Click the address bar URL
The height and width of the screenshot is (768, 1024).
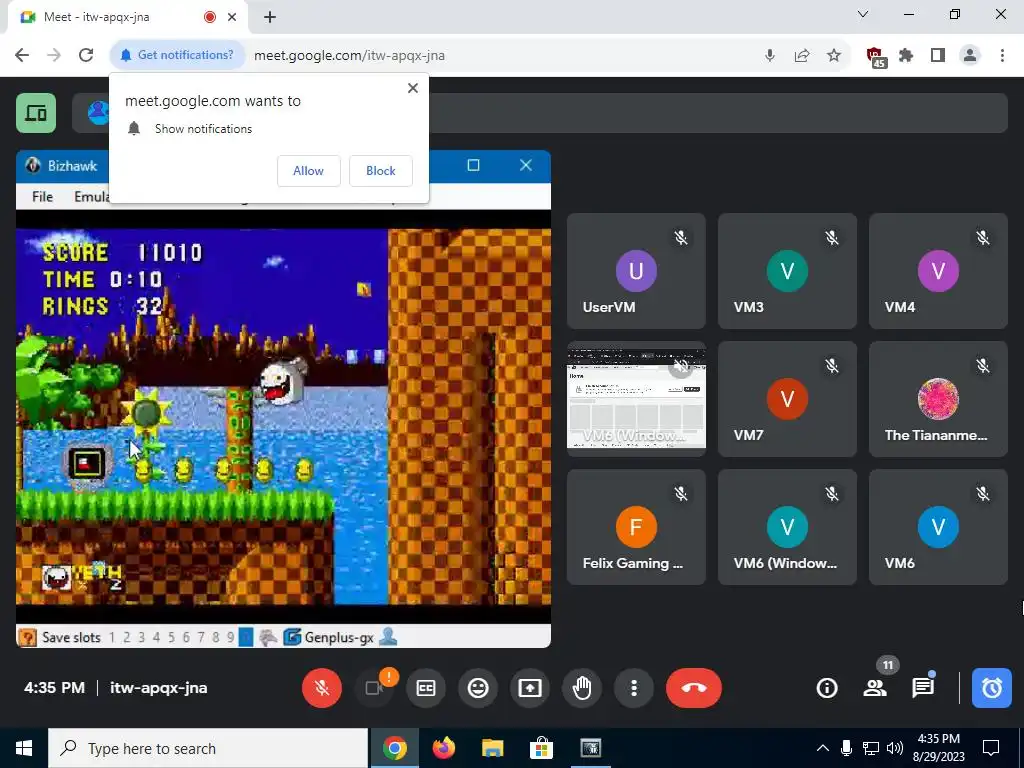tap(349, 56)
